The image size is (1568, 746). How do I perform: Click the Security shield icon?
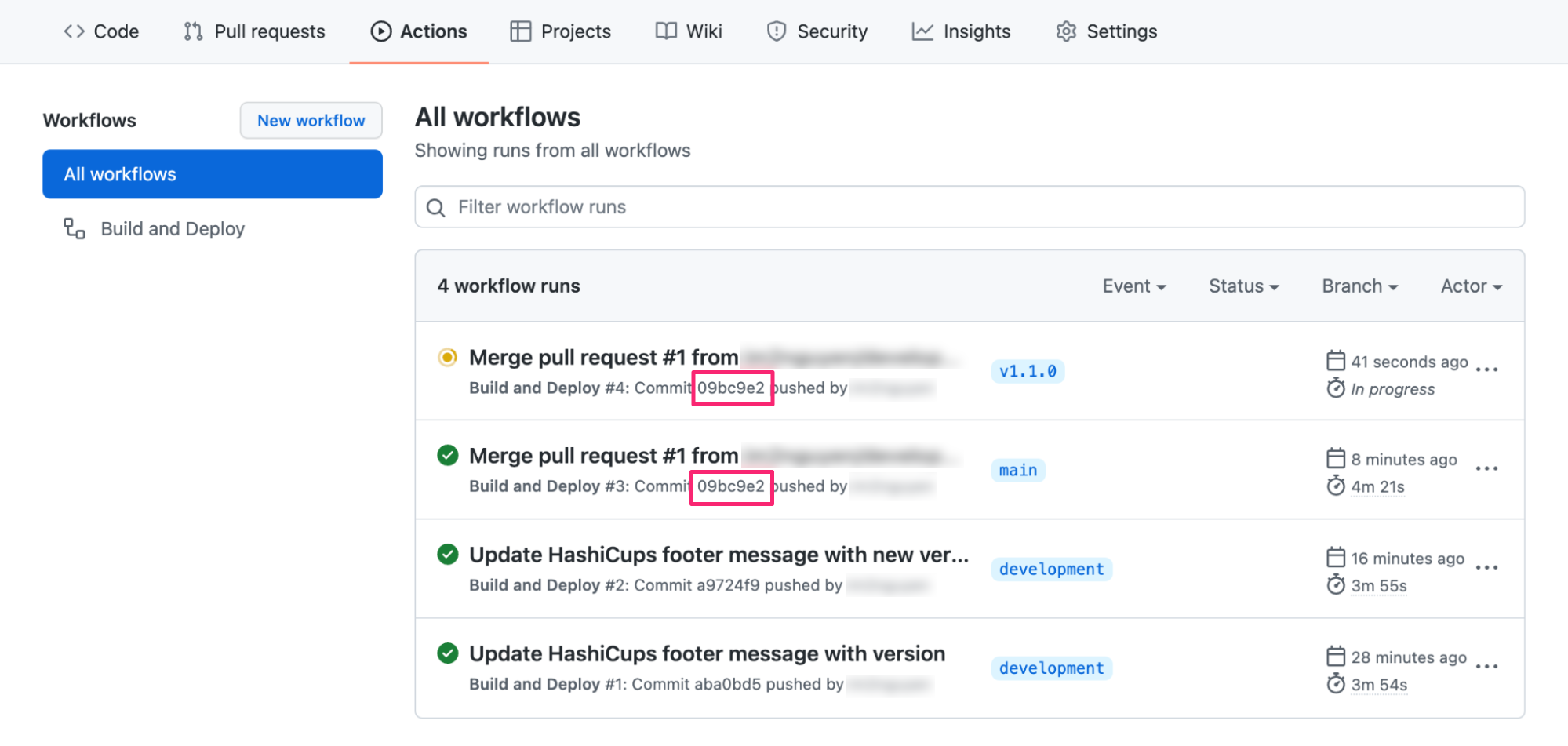pyautogui.click(x=776, y=31)
